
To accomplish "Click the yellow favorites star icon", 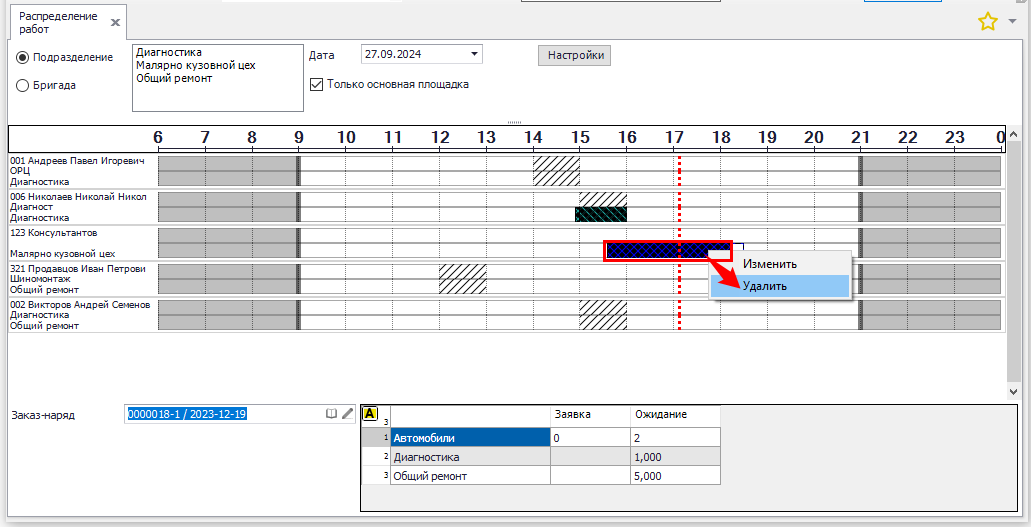I will [987, 21].
